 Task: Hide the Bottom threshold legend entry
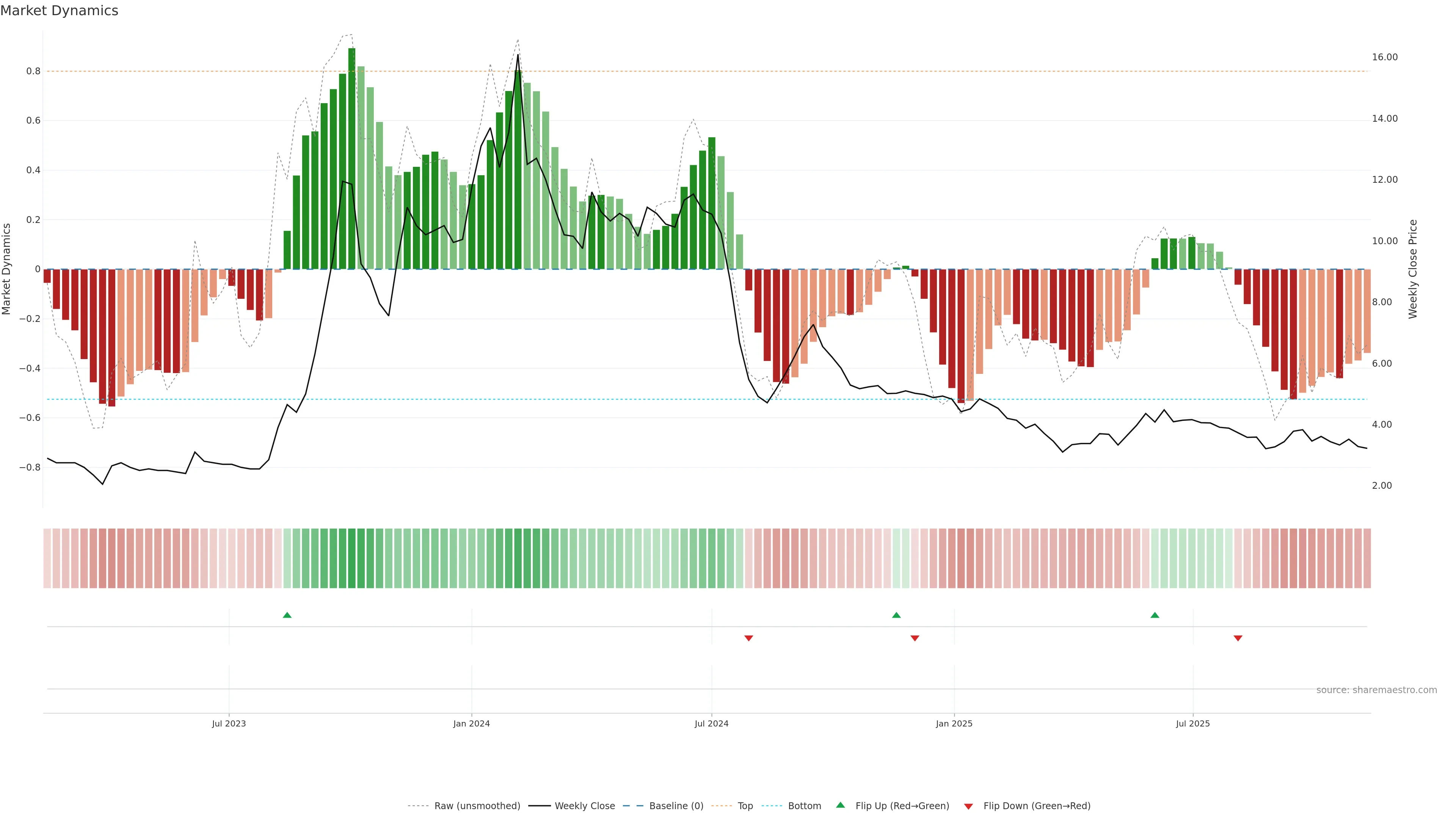[804, 806]
